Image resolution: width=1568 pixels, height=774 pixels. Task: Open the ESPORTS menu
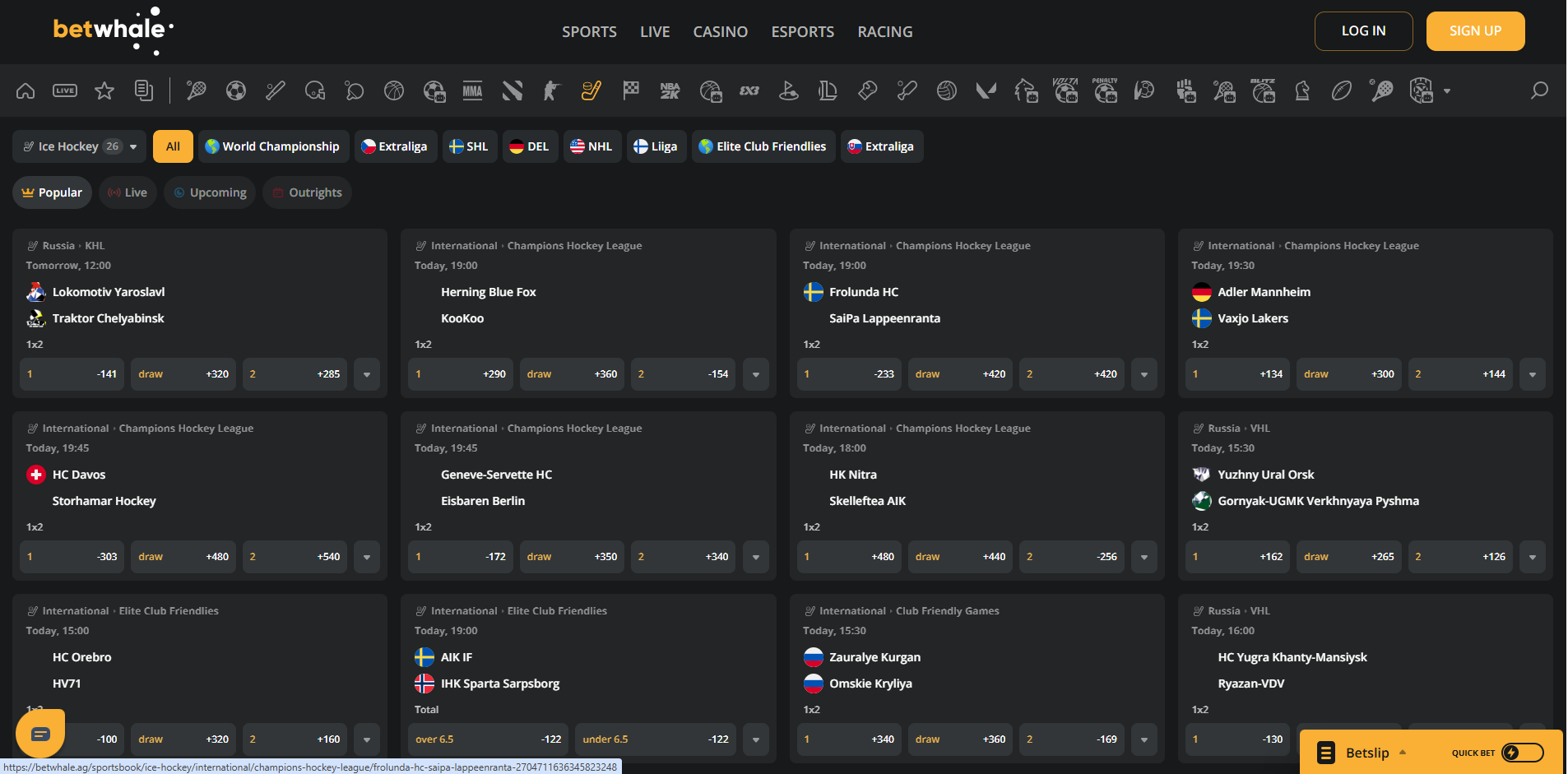803,31
